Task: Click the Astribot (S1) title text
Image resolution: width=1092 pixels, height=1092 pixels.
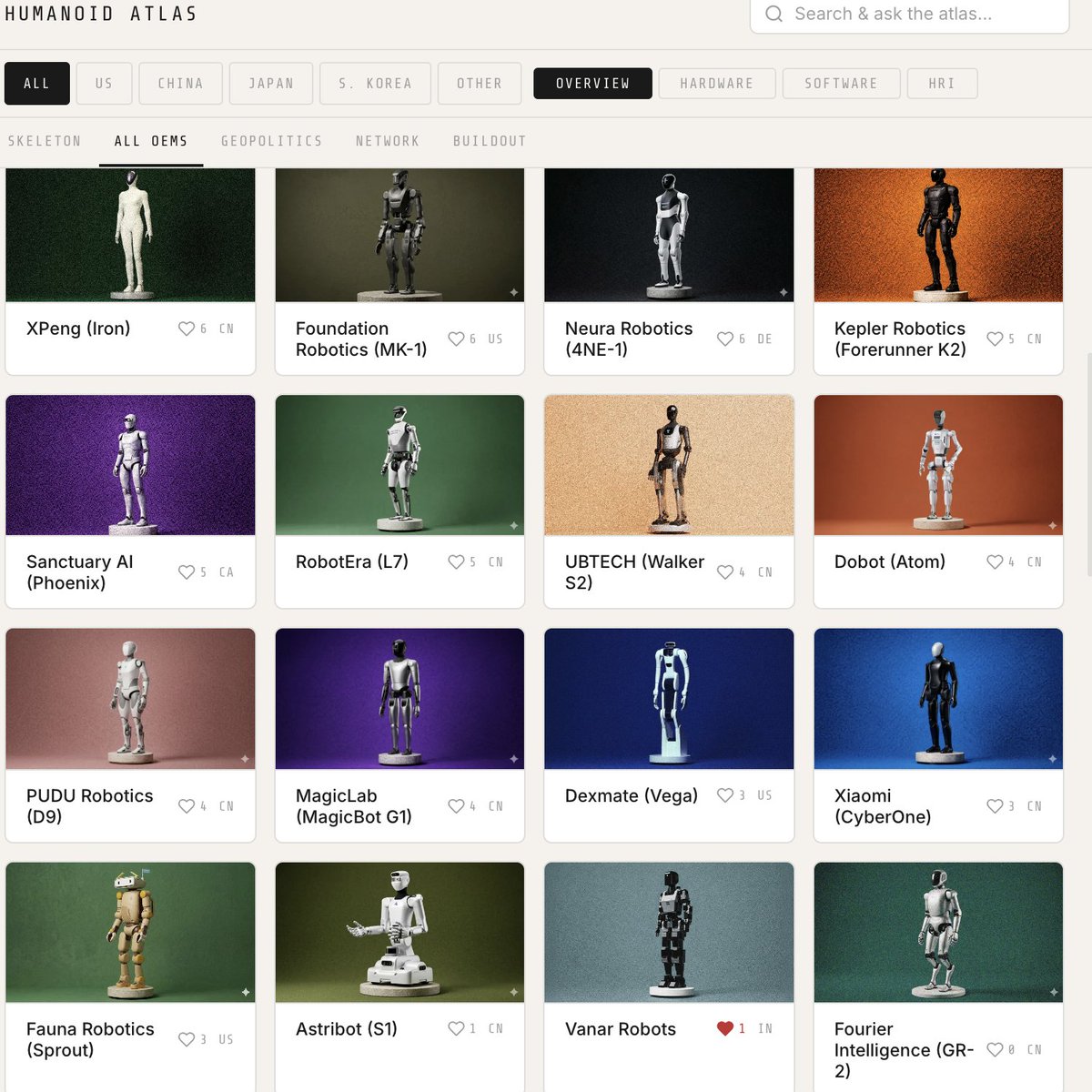Action: (x=347, y=1029)
